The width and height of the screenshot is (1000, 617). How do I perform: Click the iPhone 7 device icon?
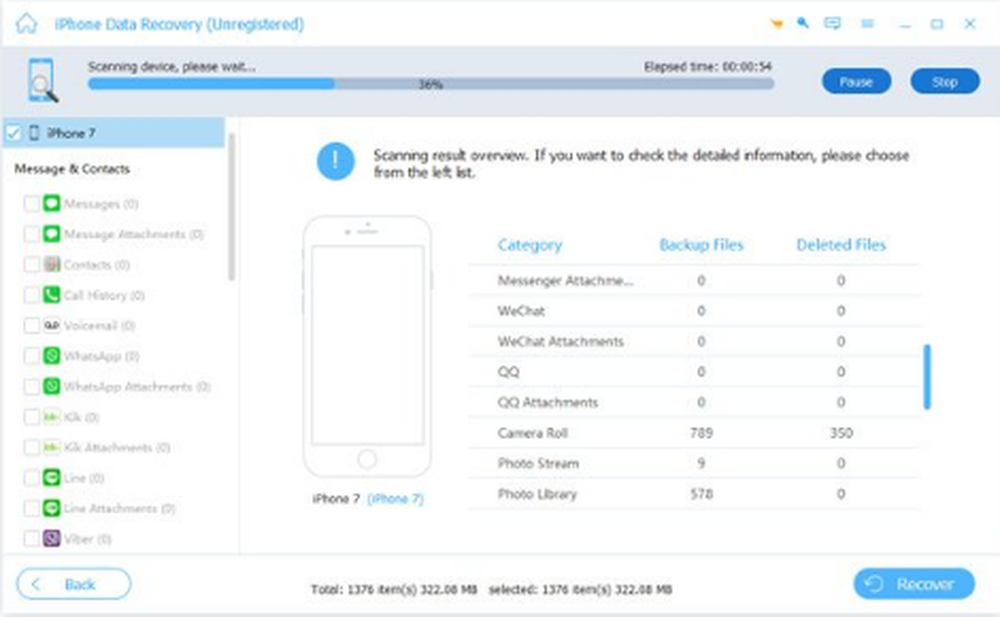34,133
